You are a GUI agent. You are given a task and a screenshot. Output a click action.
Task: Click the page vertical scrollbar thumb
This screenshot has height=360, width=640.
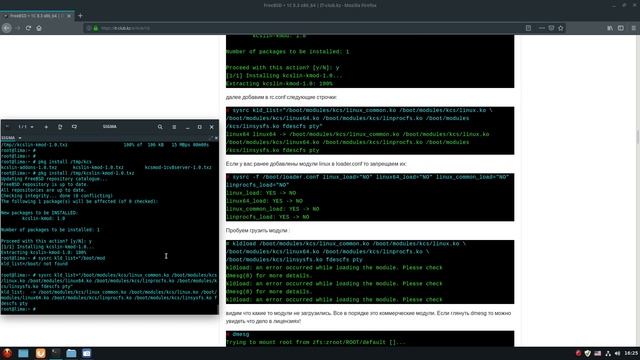(637, 136)
